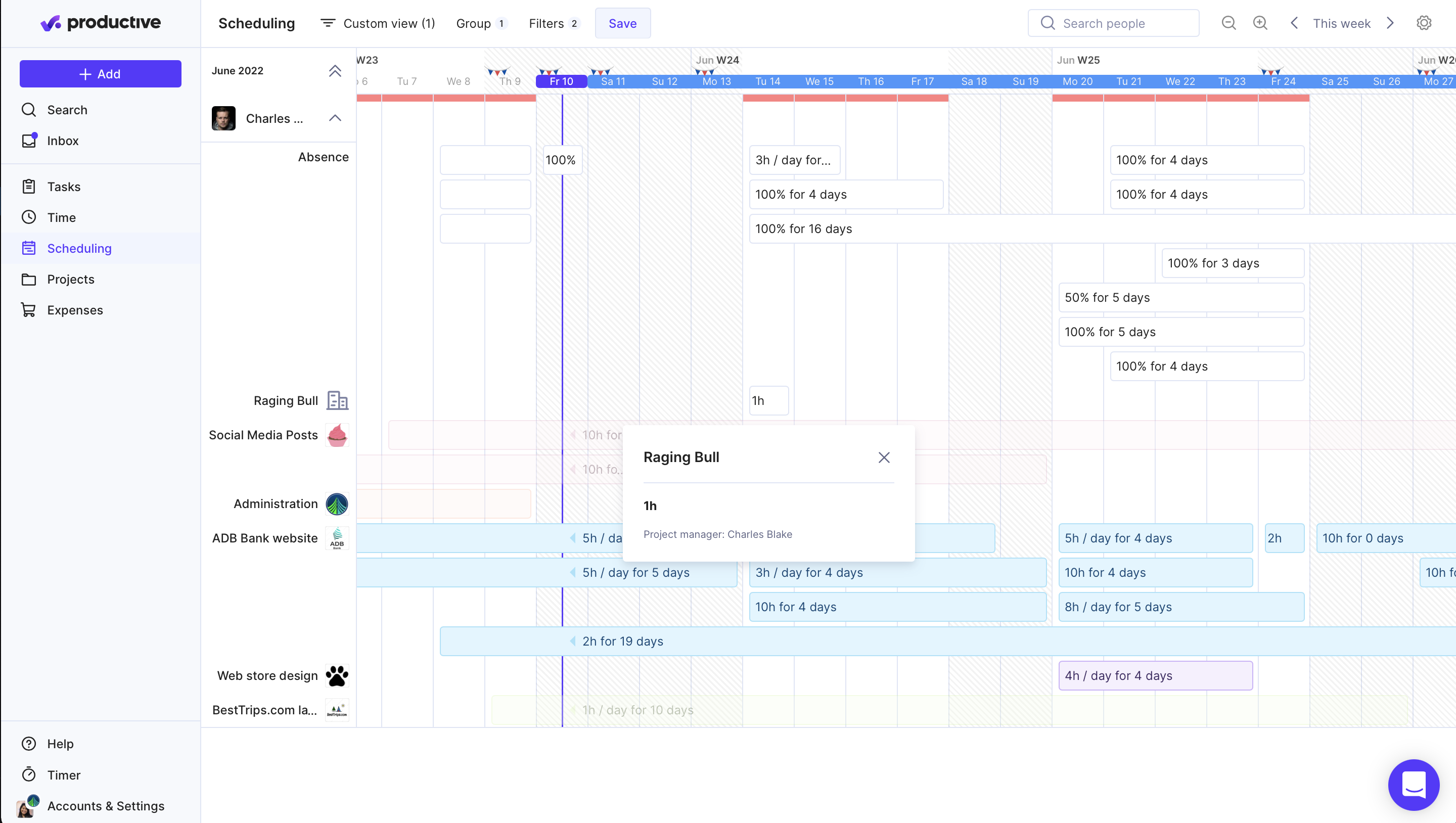Open the Custom view (1) dropdown
This screenshot has height=823, width=1456.
[x=378, y=23]
